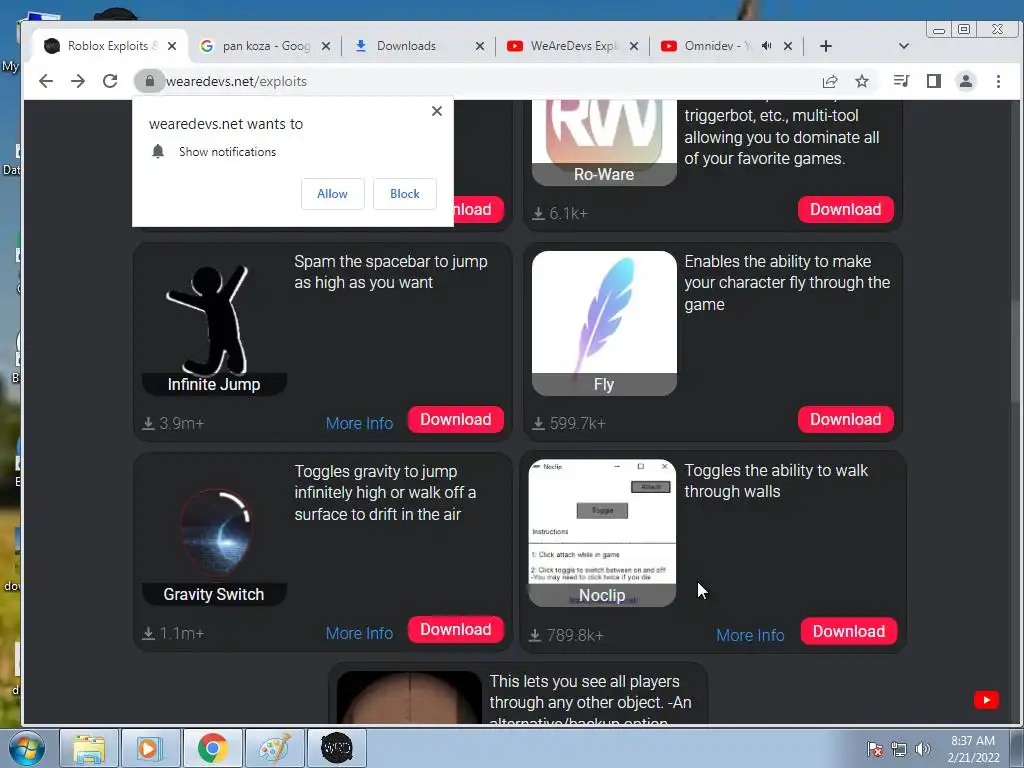Open Windows Start menu
Screen dimensions: 1024x768
click(27, 748)
